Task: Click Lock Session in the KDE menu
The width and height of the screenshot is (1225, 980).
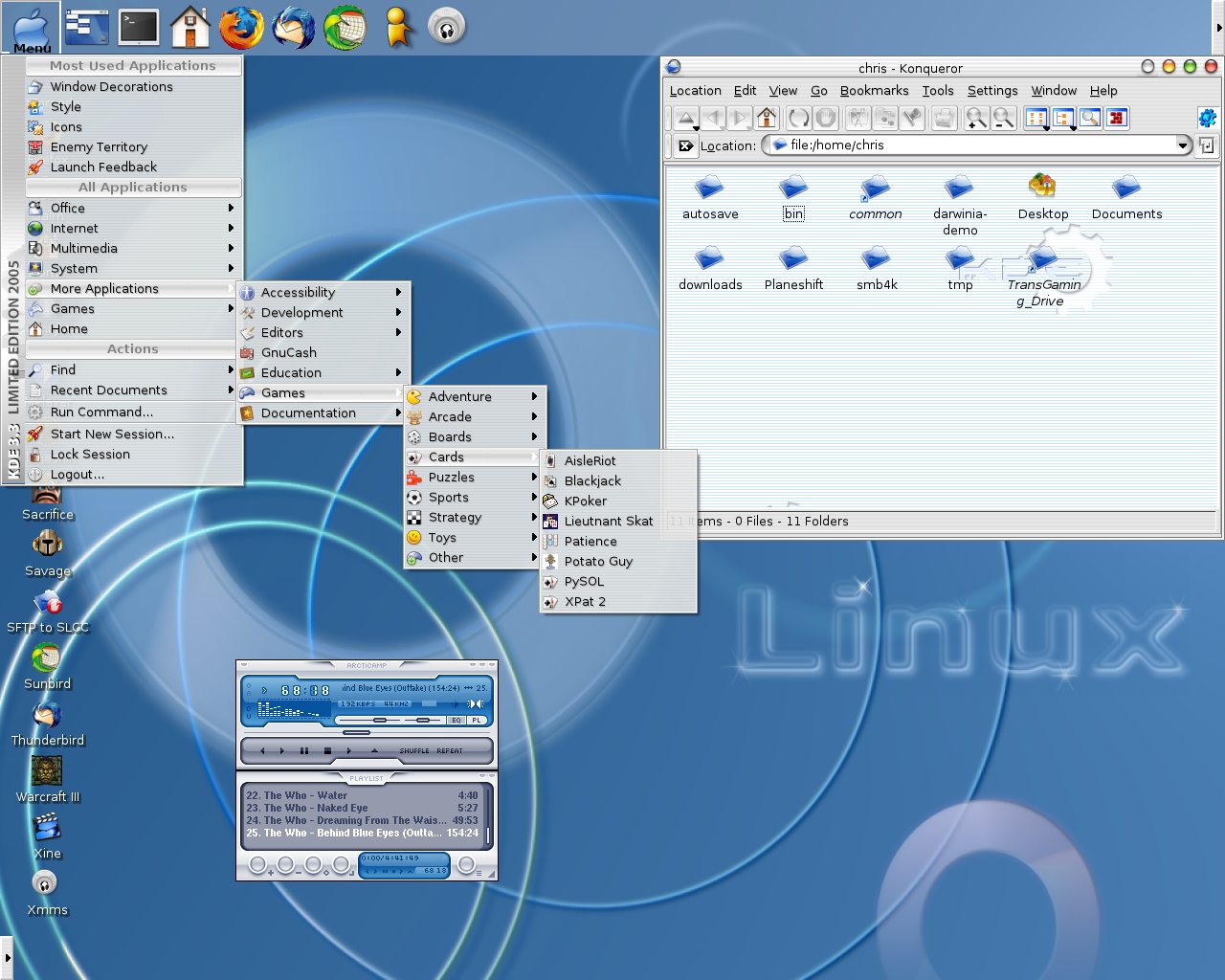Action: click(x=131, y=454)
